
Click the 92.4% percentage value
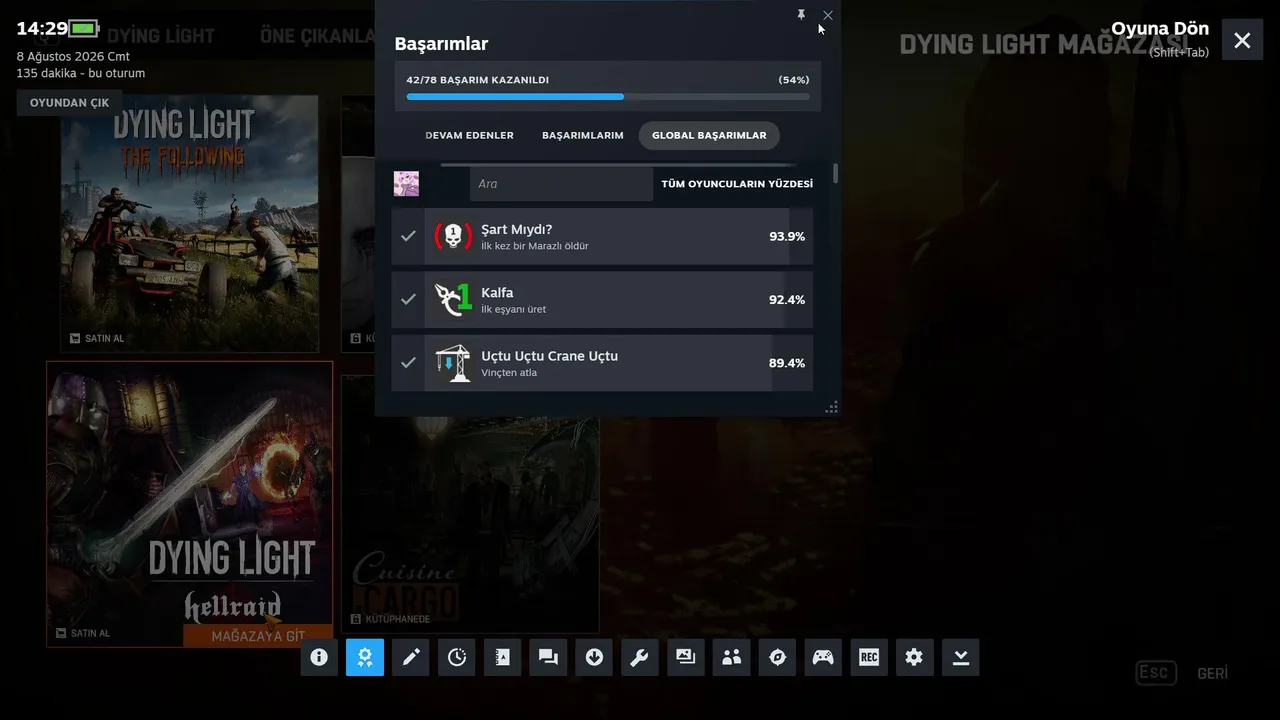(x=787, y=300)
